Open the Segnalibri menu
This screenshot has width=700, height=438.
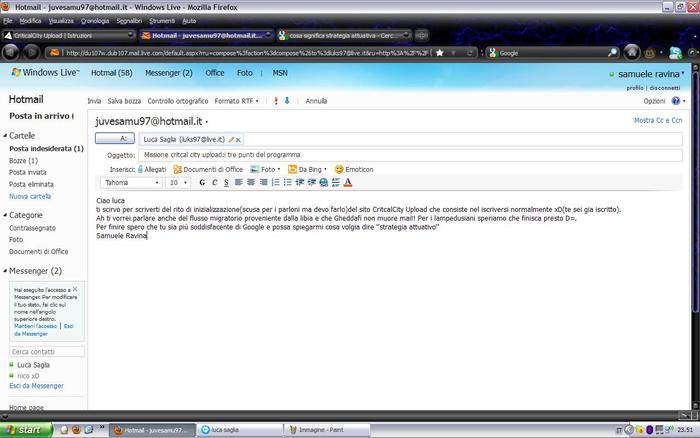pos(129,21)
